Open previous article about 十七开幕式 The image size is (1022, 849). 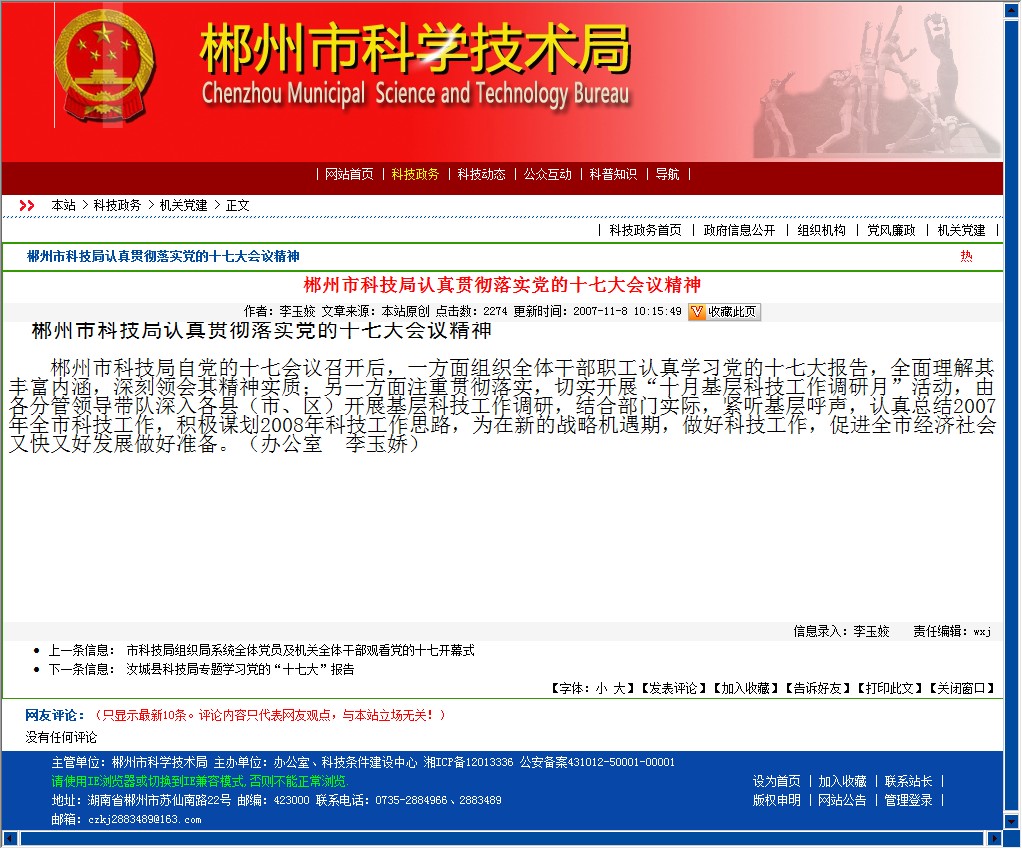click(300, 650)
